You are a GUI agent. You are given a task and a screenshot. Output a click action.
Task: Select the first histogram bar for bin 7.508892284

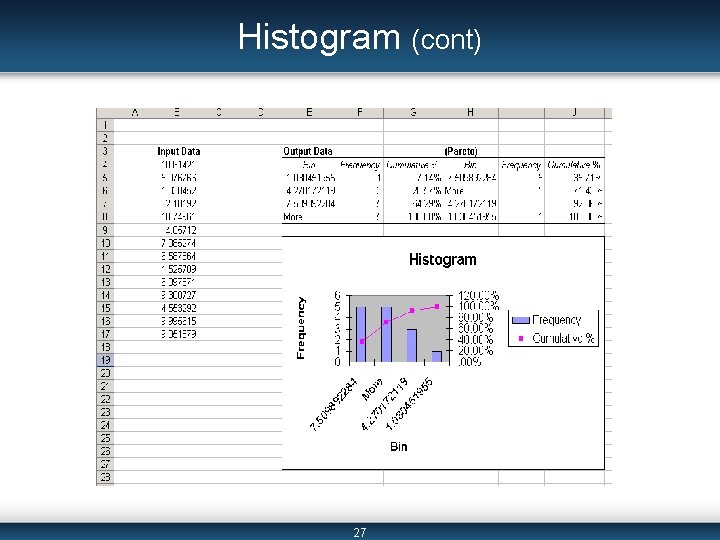coord(361,334)
